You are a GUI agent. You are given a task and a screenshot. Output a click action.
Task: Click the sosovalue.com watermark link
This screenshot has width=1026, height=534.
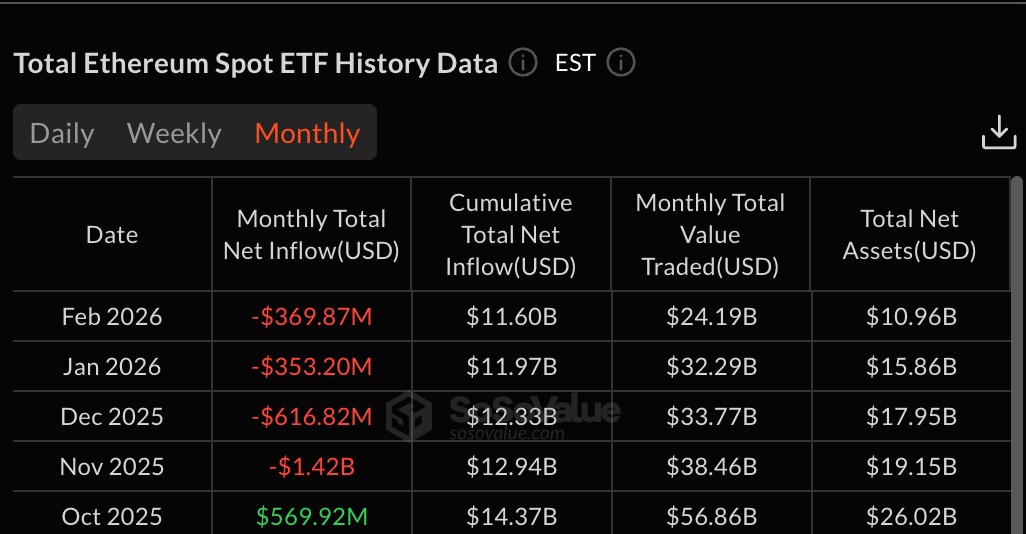[x=507, y=434]
